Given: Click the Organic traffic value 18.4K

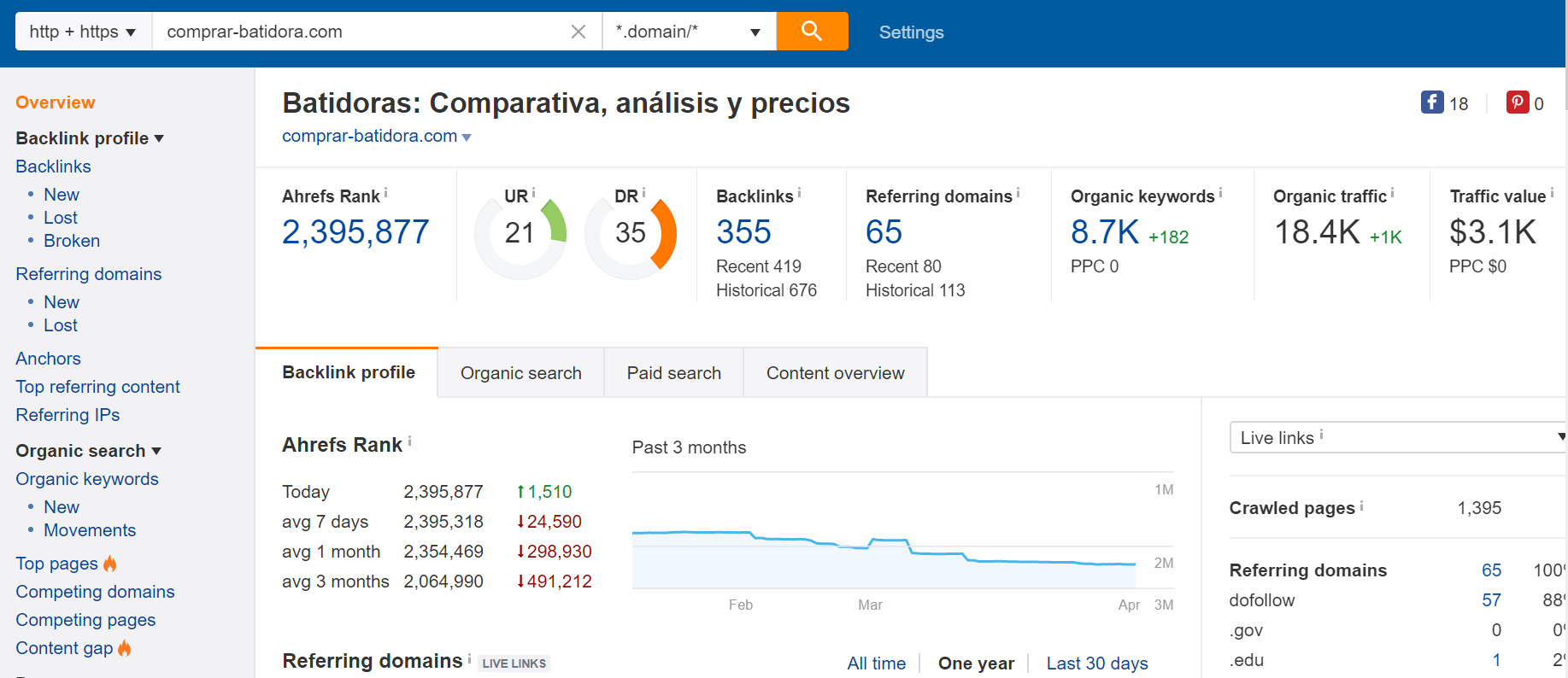Looking at the screenshot, I should (1317, 232).
